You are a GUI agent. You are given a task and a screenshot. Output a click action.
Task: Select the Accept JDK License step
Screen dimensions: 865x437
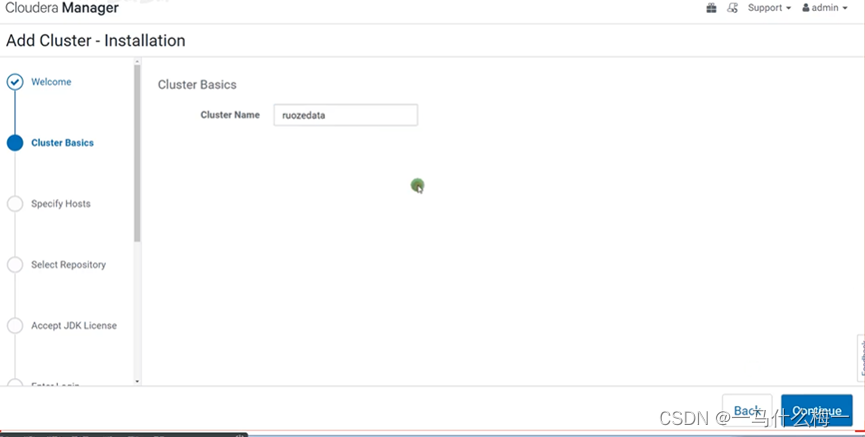pos(74,326)
